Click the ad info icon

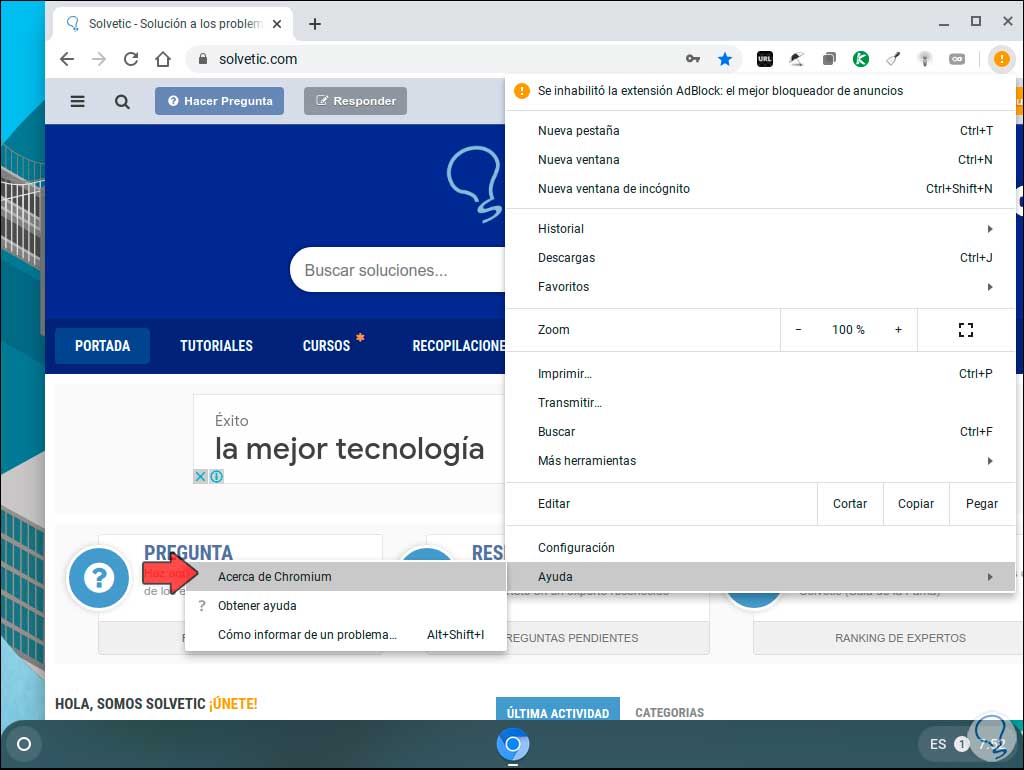[217, 477]
